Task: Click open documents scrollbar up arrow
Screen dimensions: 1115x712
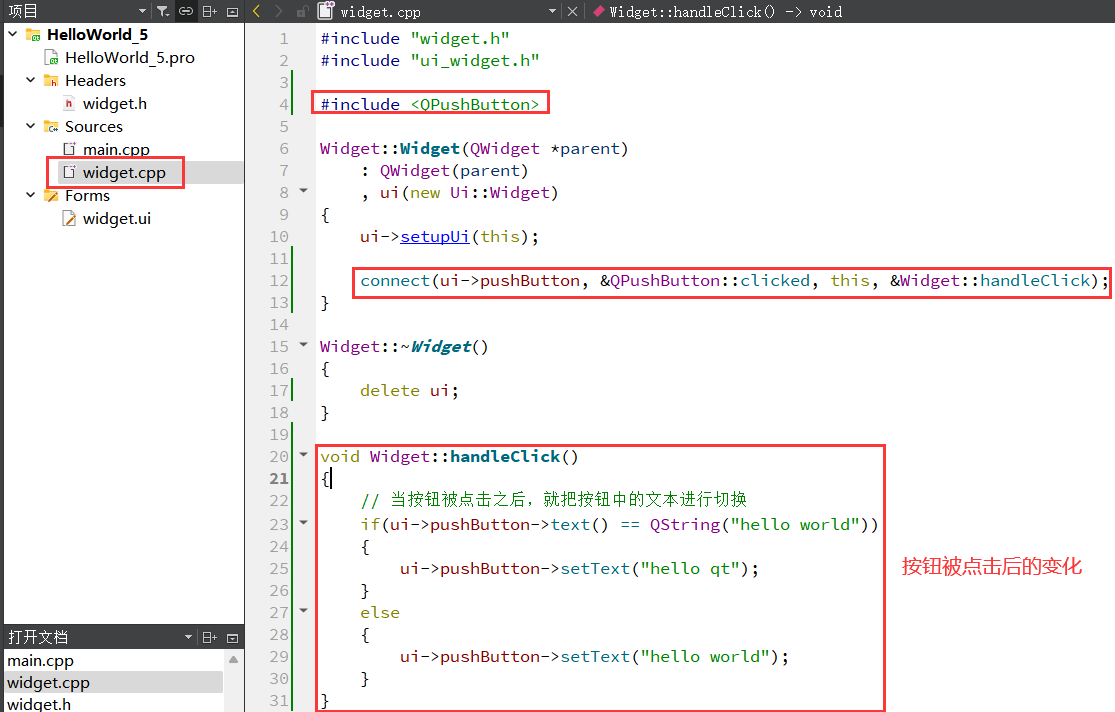Action: tap(233, 659)
